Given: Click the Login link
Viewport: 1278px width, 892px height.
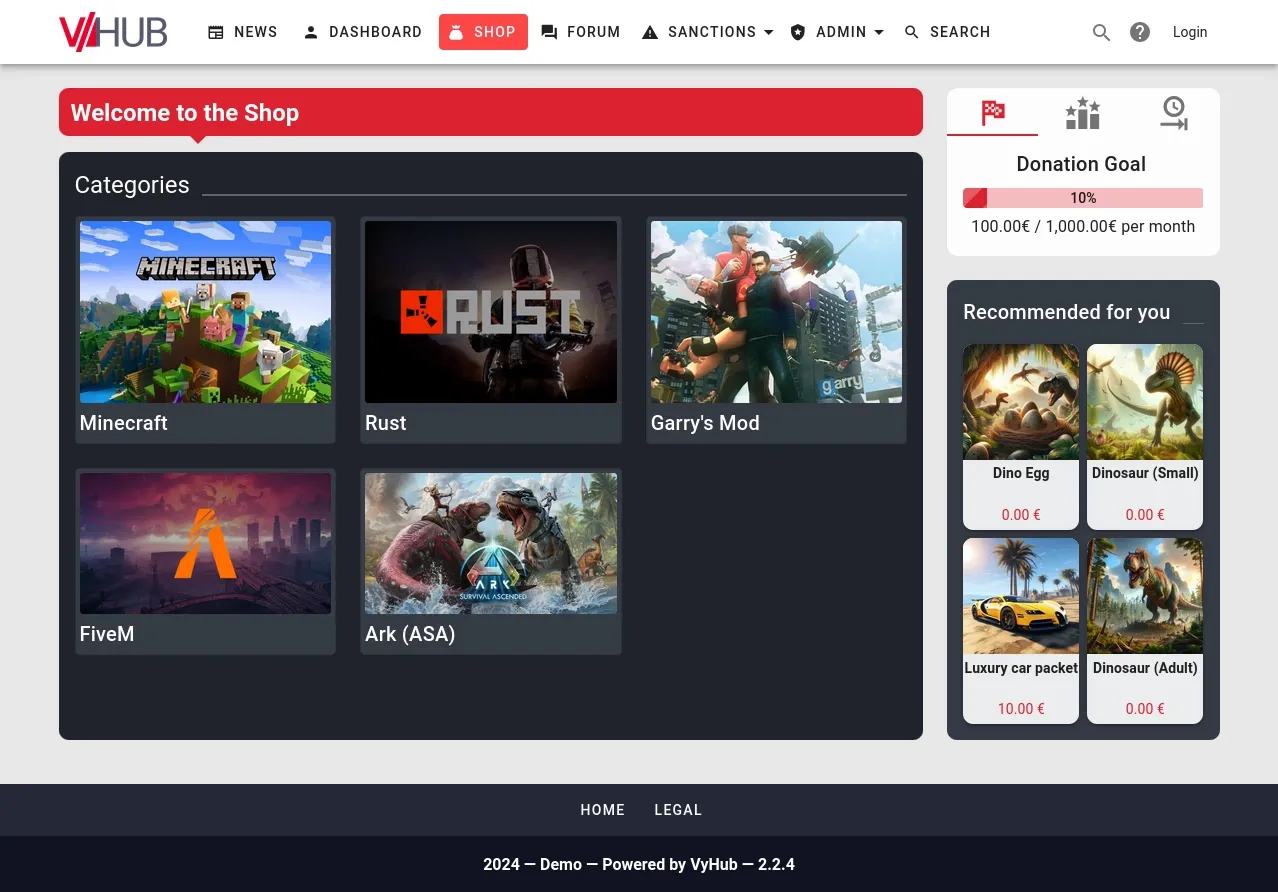Looking at the screenshot, I should tap(1189, 32).
